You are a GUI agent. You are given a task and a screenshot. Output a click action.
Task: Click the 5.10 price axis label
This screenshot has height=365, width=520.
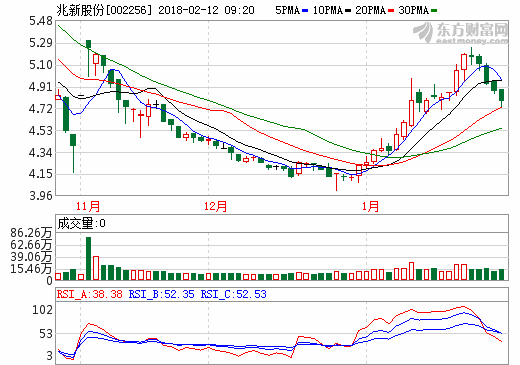tap(41, 65)
